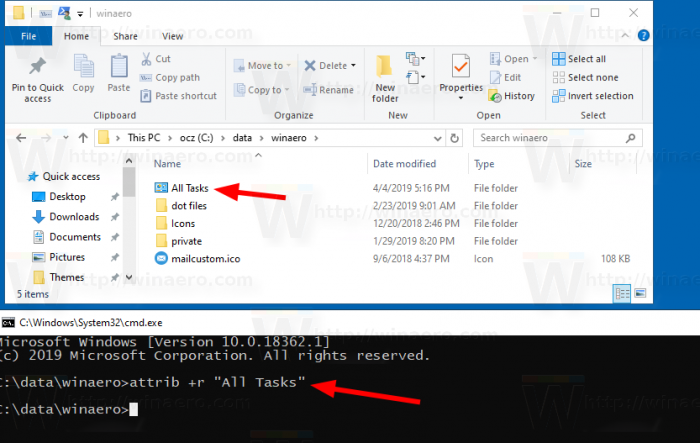Click Invert selection
Viewport: 700px width, 443px height.
point(593,96)
